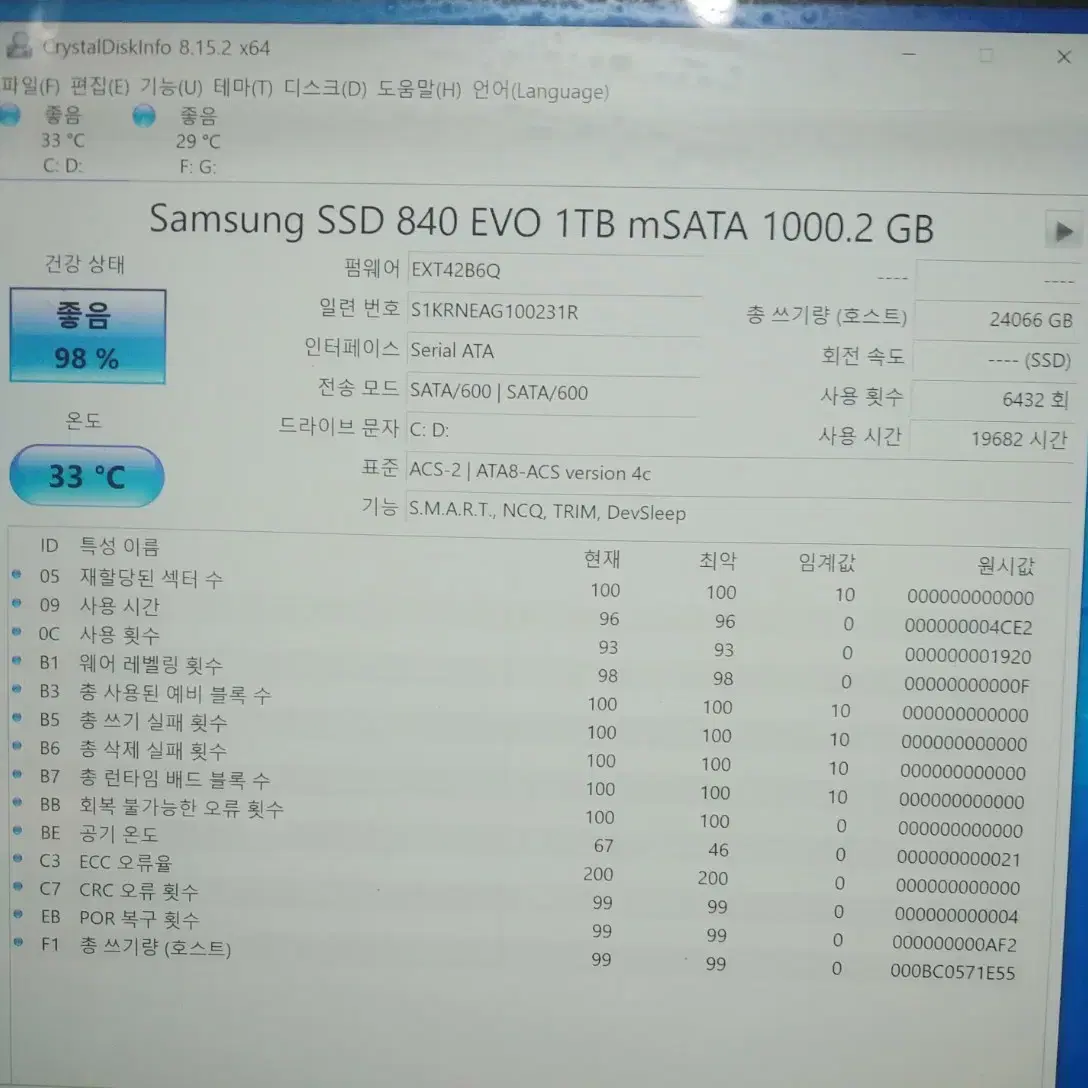Click the 33 °C temperature indicator
This screenshot has width=1088, height=1088.
pyautogui.click(x=87, y=477)
